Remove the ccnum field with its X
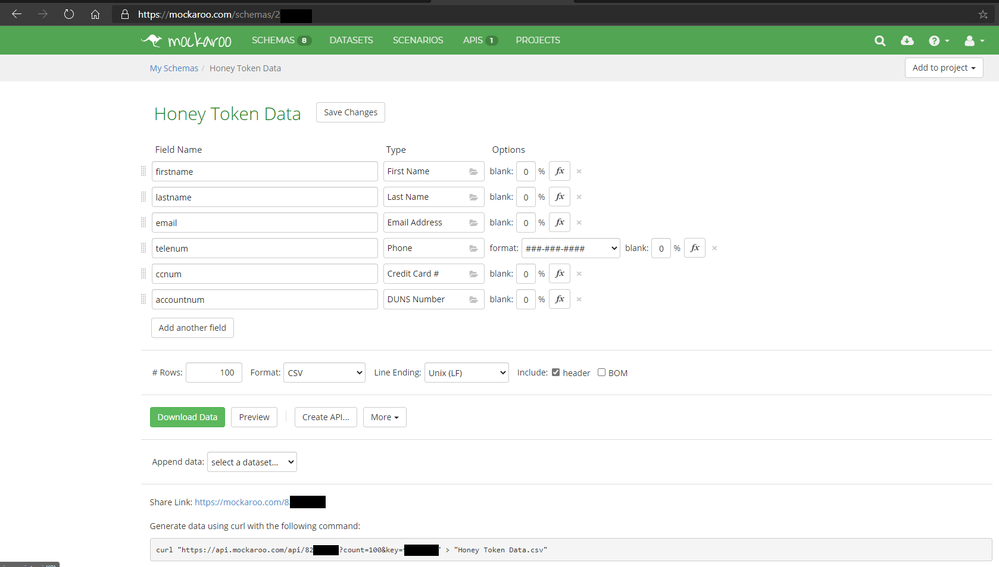The width and height of the screenshot is (999, 567). (579, 274)
